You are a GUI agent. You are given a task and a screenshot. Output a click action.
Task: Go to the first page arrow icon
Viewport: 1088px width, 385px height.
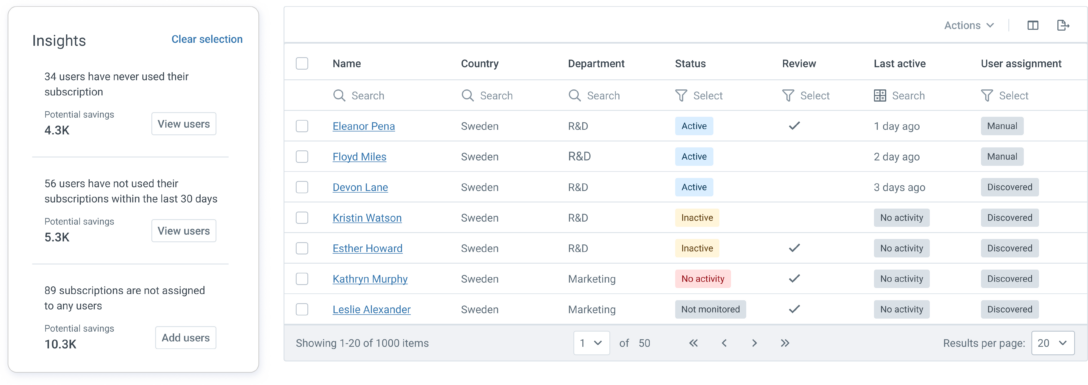[693, 343]
